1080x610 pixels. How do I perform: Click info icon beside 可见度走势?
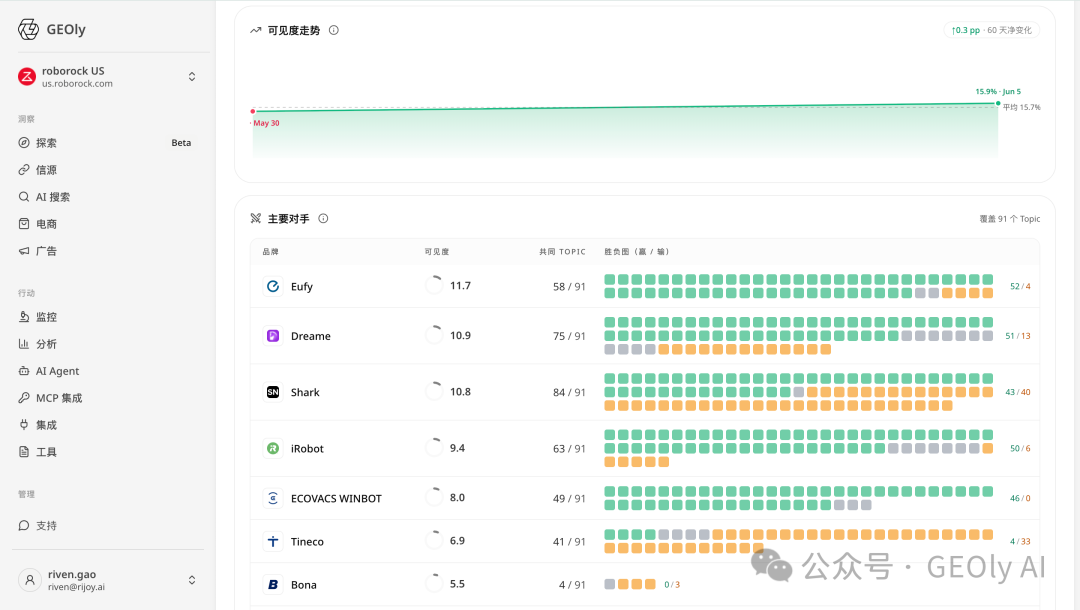(x=334, y=30)
